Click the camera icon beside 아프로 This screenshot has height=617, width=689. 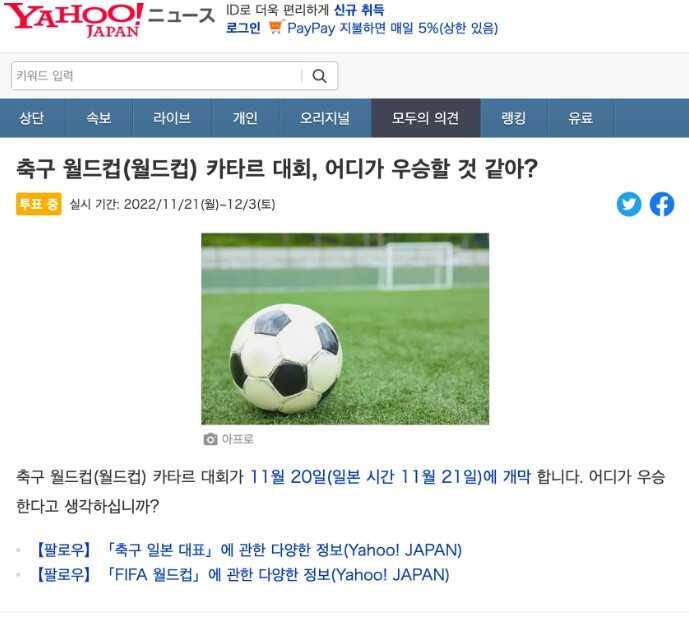210,439
